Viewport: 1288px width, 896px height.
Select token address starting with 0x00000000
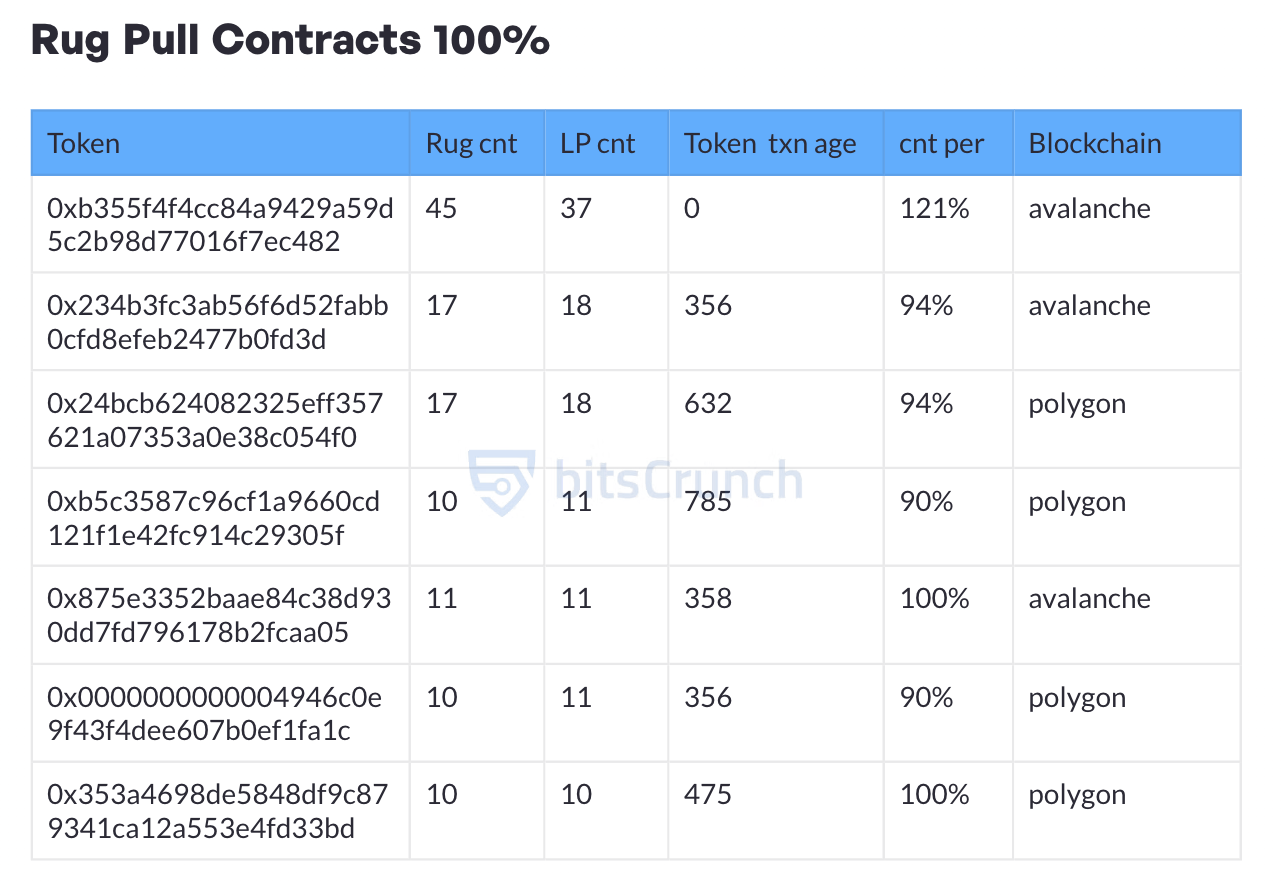coord(214,713)
